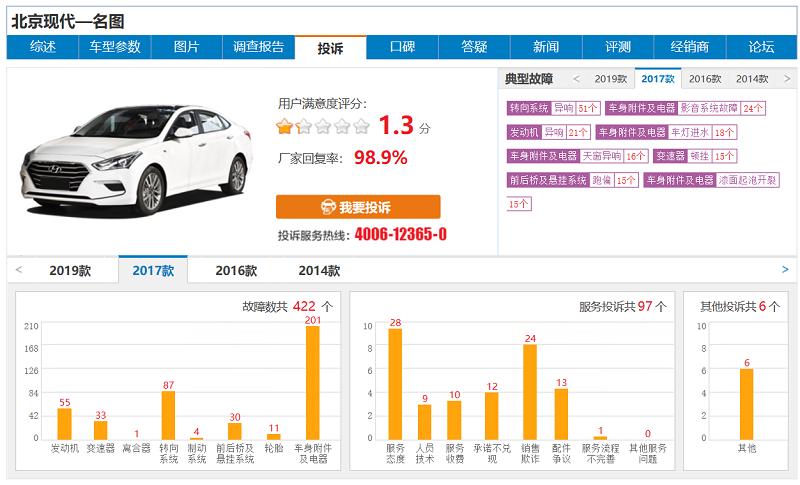Select the lower 2016款 chart tab
Viewport: 800px width, 485px height.
(x=236, y=270)
